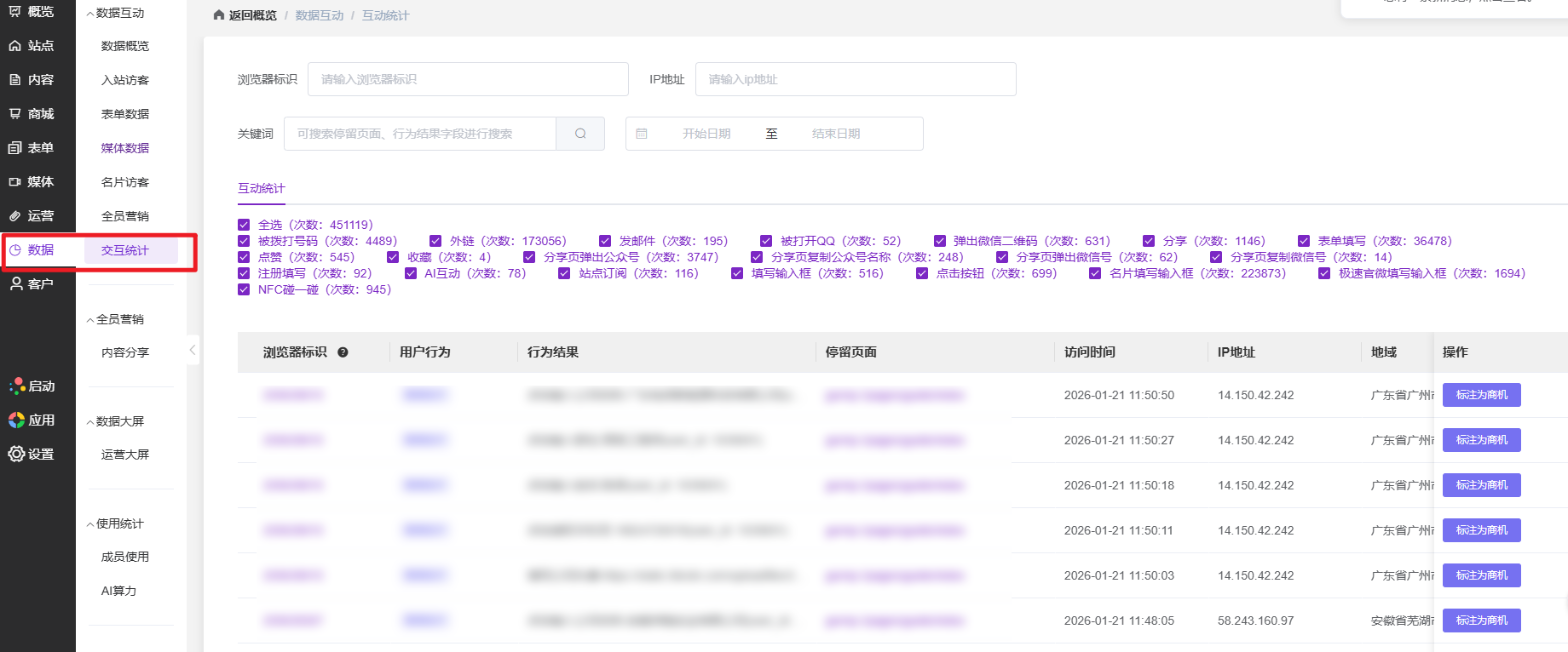Viewport: 1568px width, 652px height.
Task: Click the 站点 home icon in sidebar
Action: pos(15,46)
